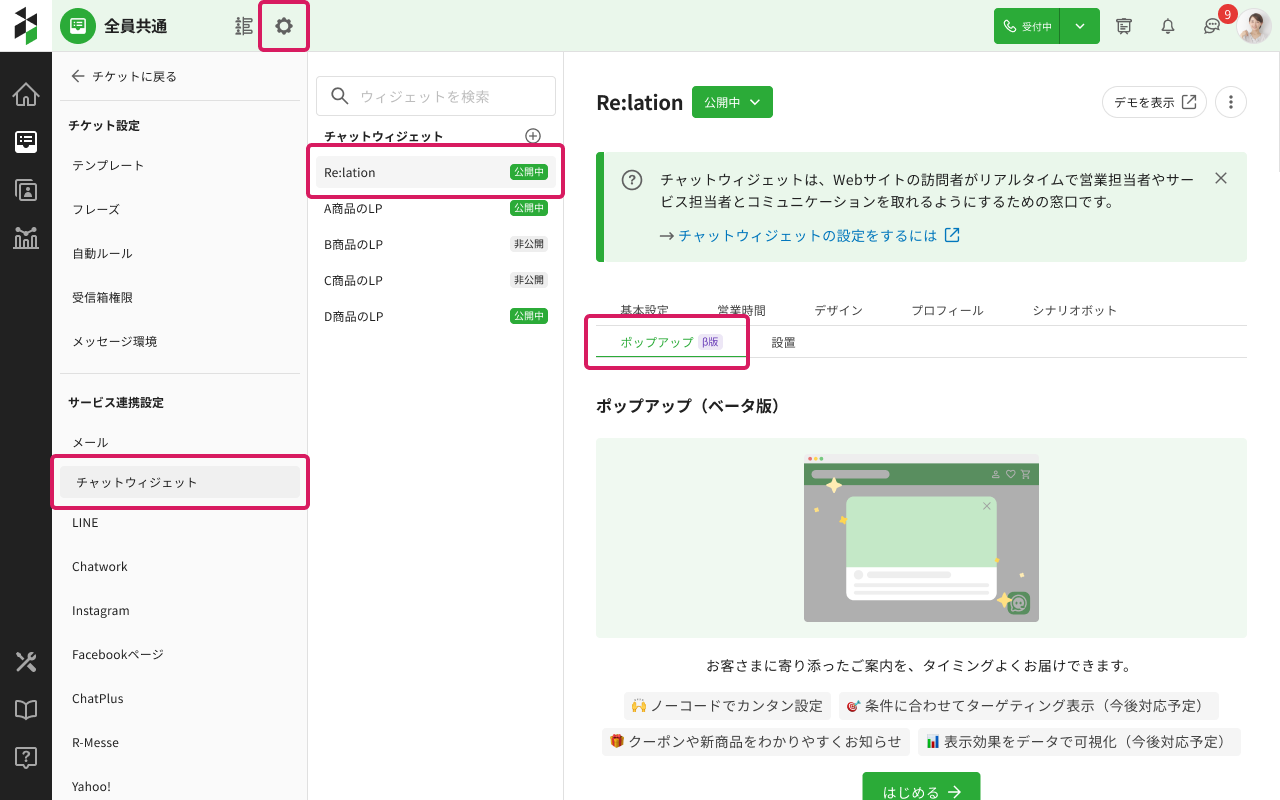The image size is (1280, 800).
Task: Expand the 公開中 status dropdown
Action: 732,102
